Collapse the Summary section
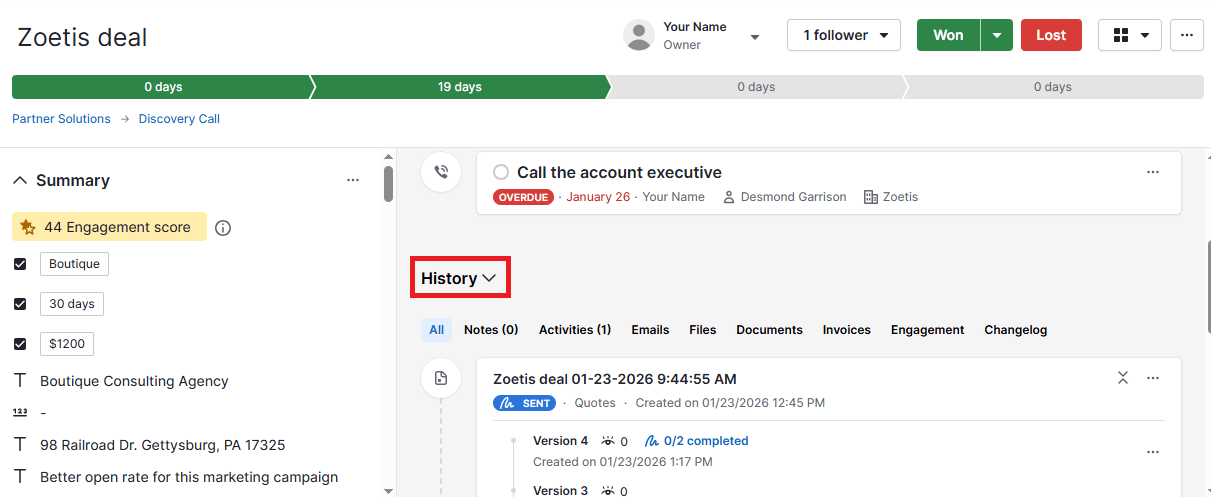Image resolution: width=1211 pixels, height=497 pixels. point(20,181)
